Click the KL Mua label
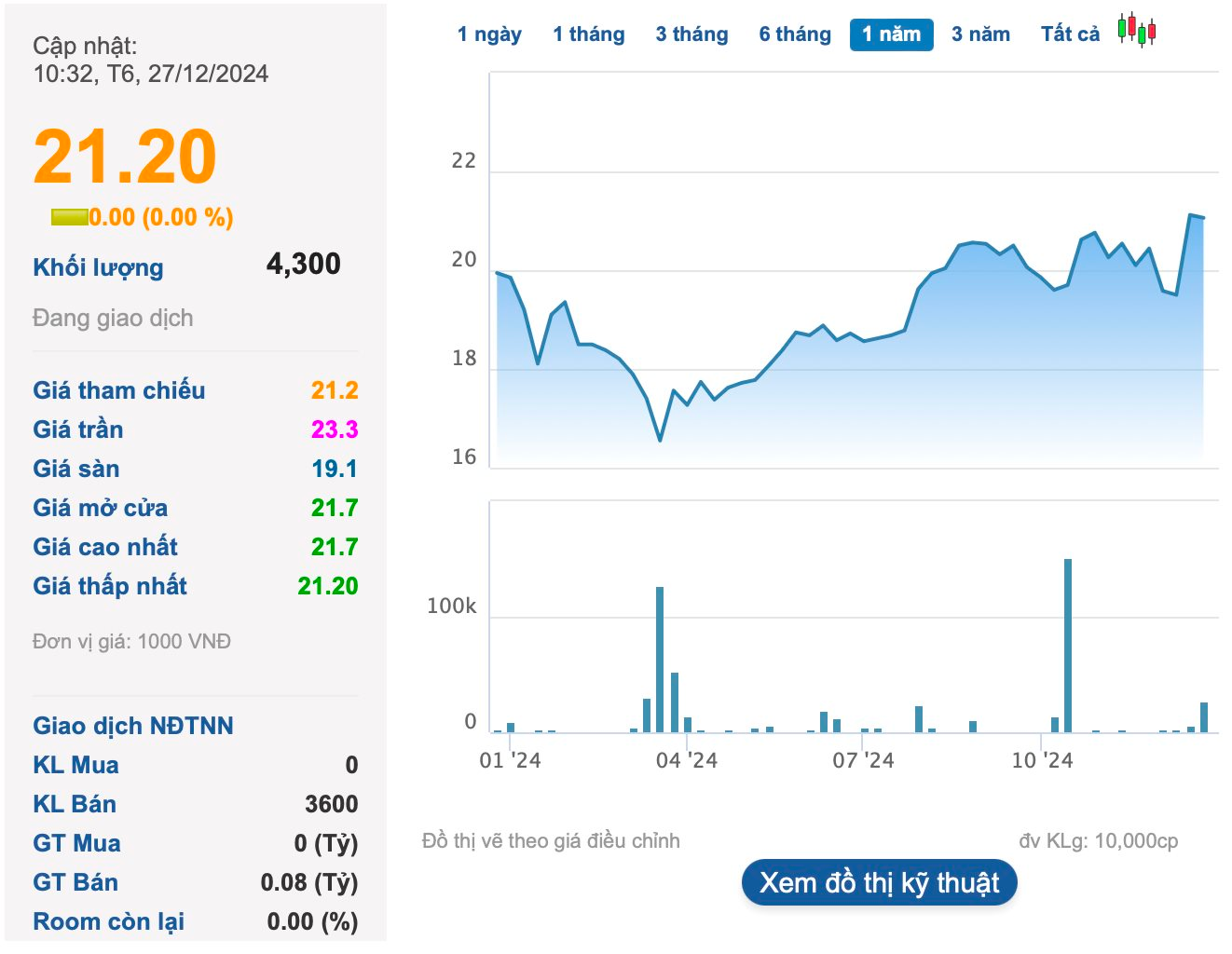1232x954 pixels. 75,765
